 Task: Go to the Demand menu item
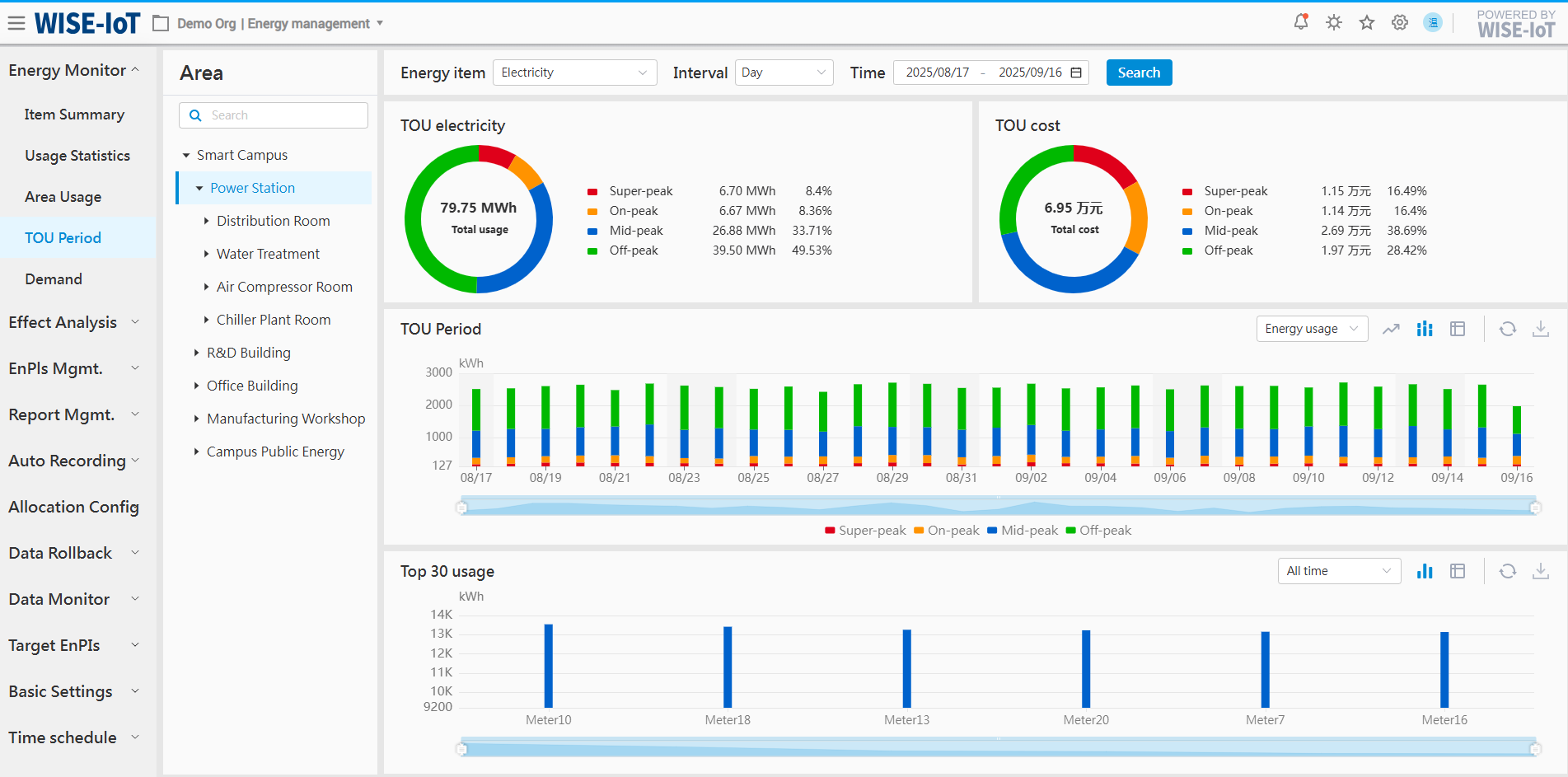(x=54, y=279)
